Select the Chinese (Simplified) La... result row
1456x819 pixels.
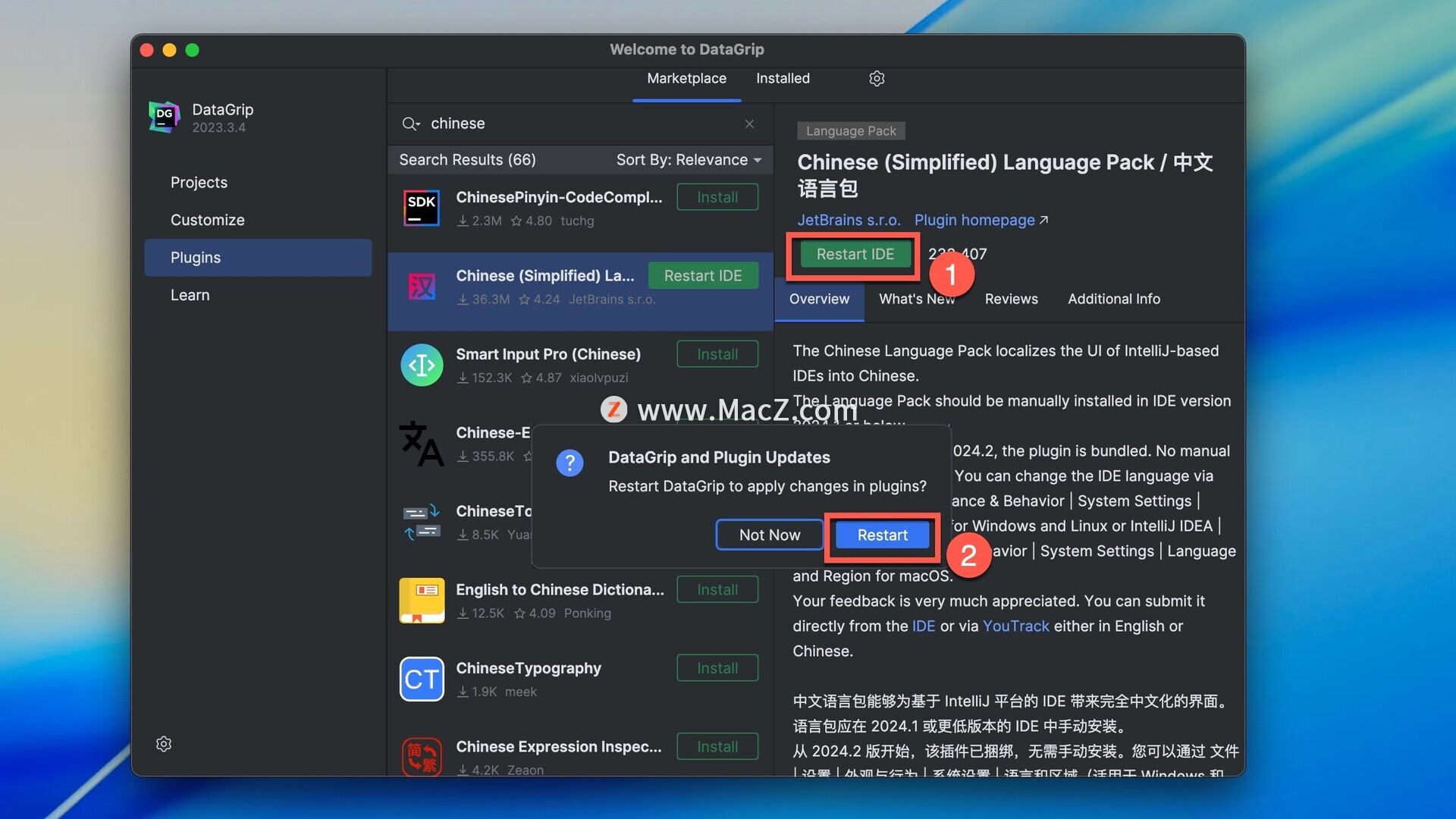(x=580, y=292)
